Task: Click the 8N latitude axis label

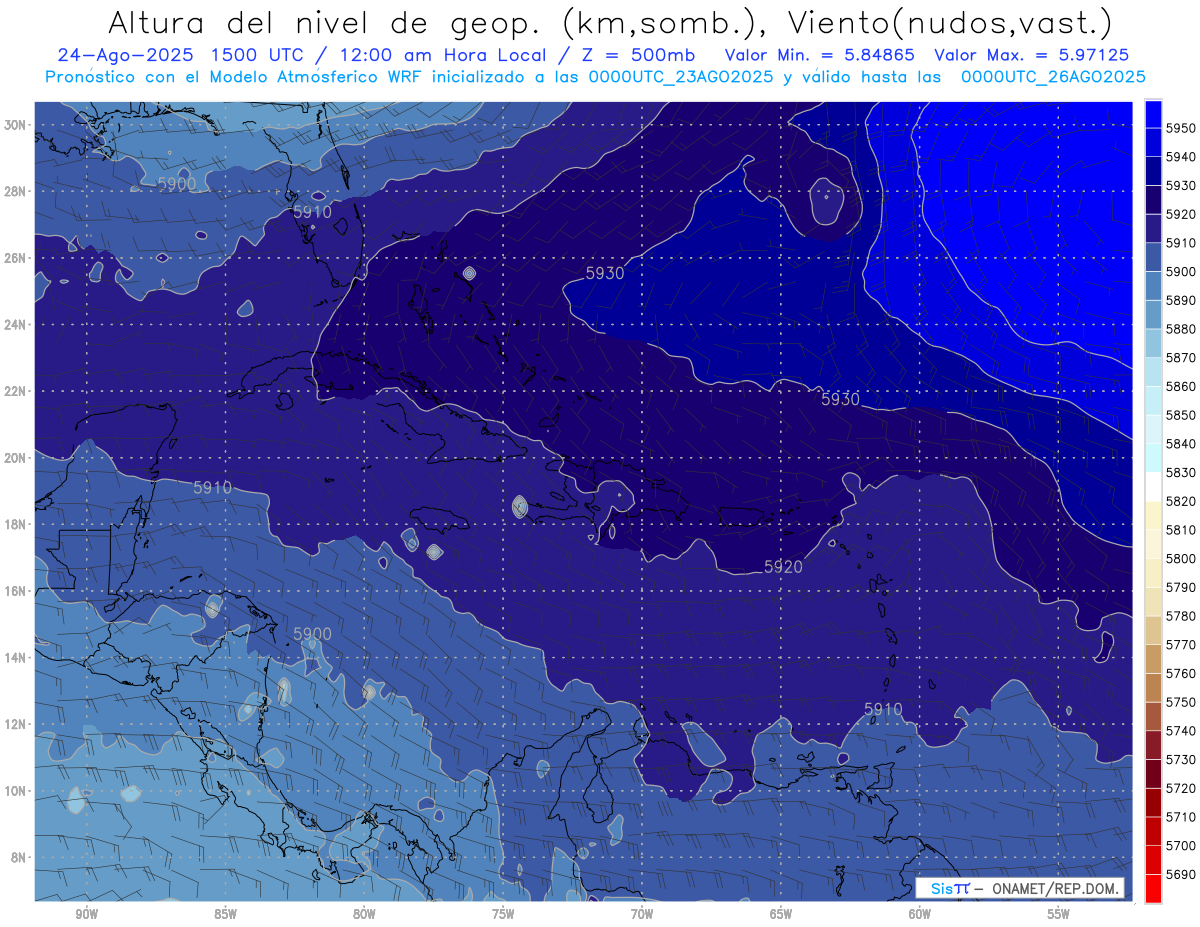Action: [18, 858]
